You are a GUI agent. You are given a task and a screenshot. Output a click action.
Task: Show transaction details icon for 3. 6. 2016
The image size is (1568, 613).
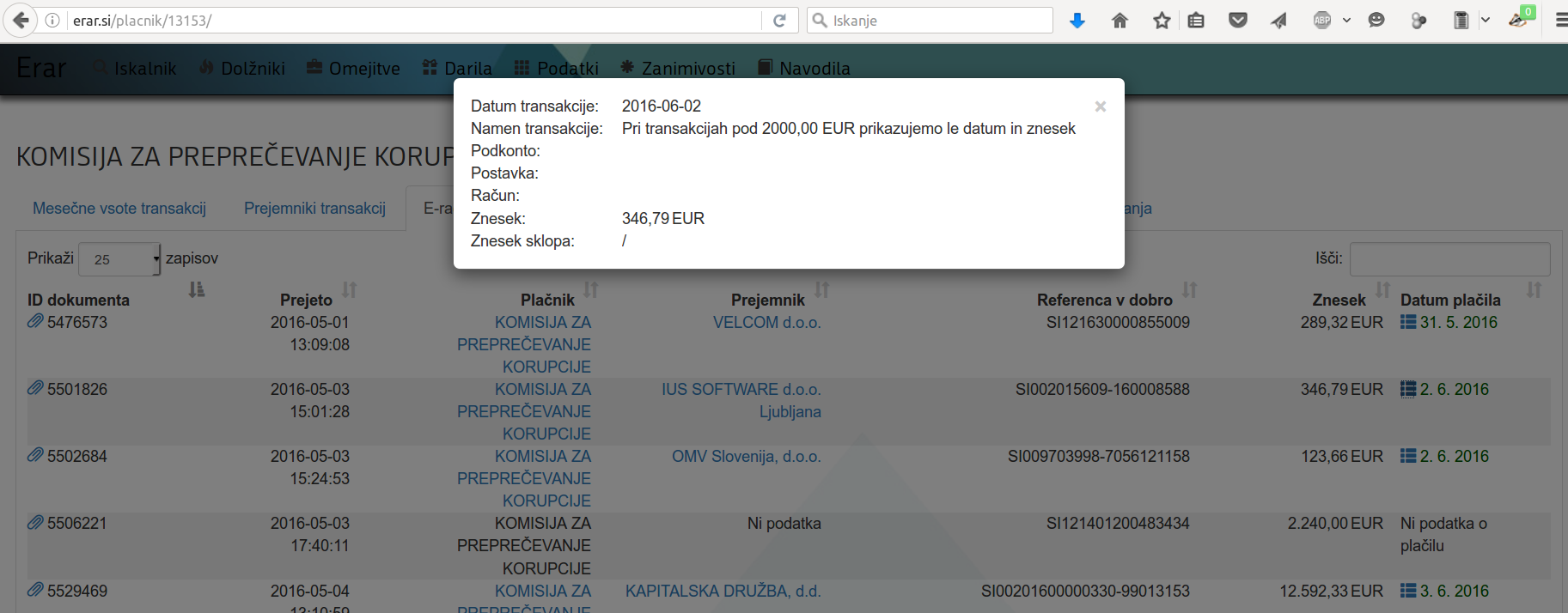(x=1408, y=591)
